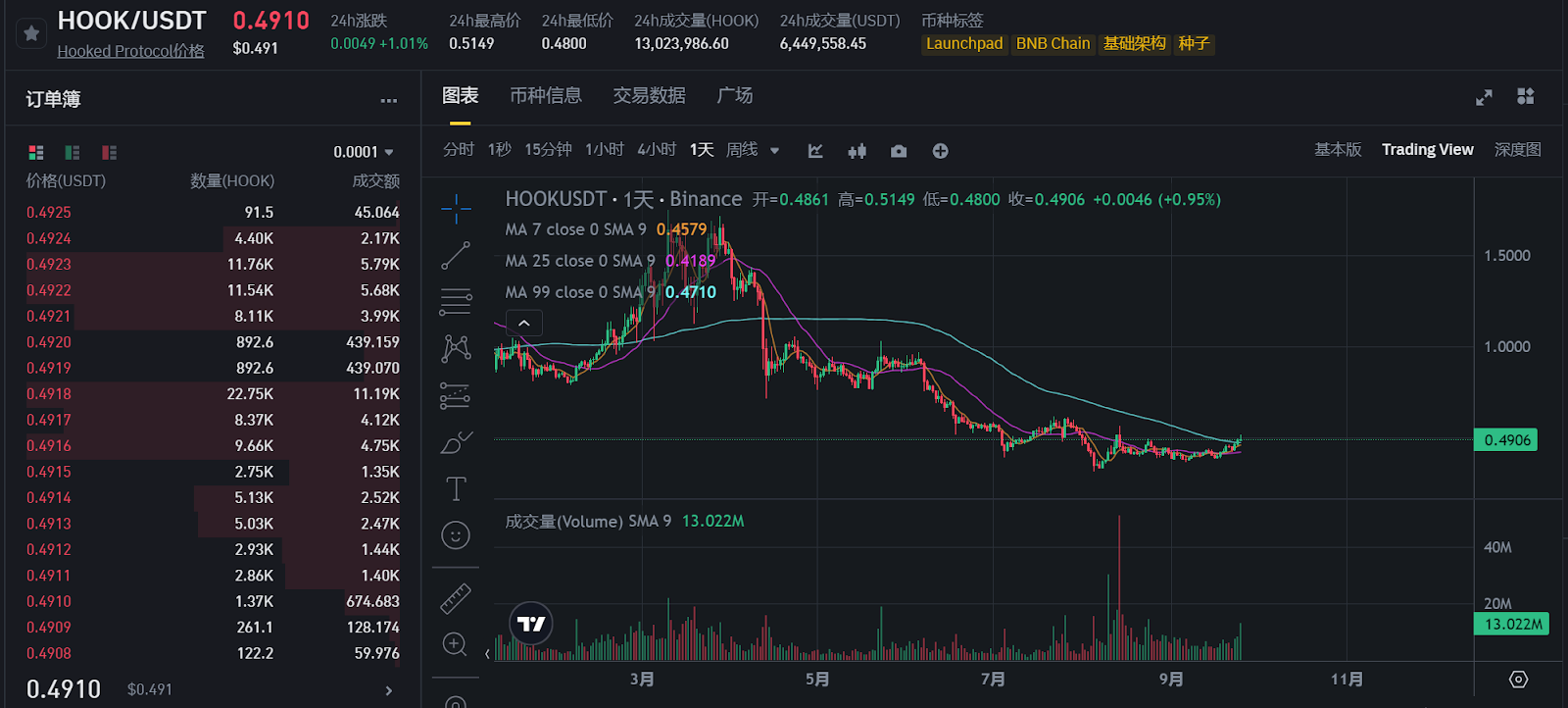Change candlestick chart style

pyautogui.click(x=857, y=151)
